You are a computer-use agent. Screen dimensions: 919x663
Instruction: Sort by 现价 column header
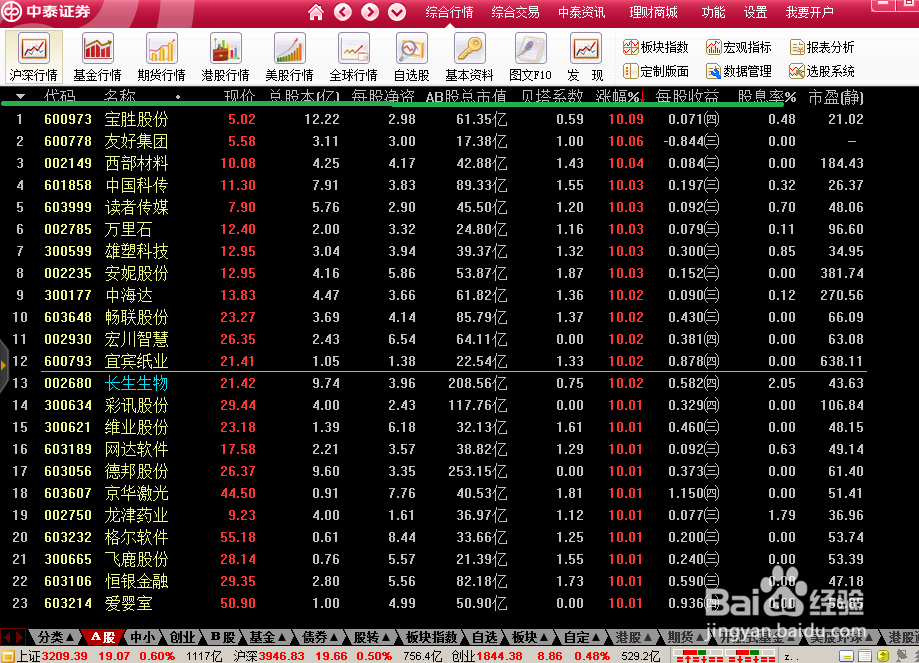pos(240,97)
